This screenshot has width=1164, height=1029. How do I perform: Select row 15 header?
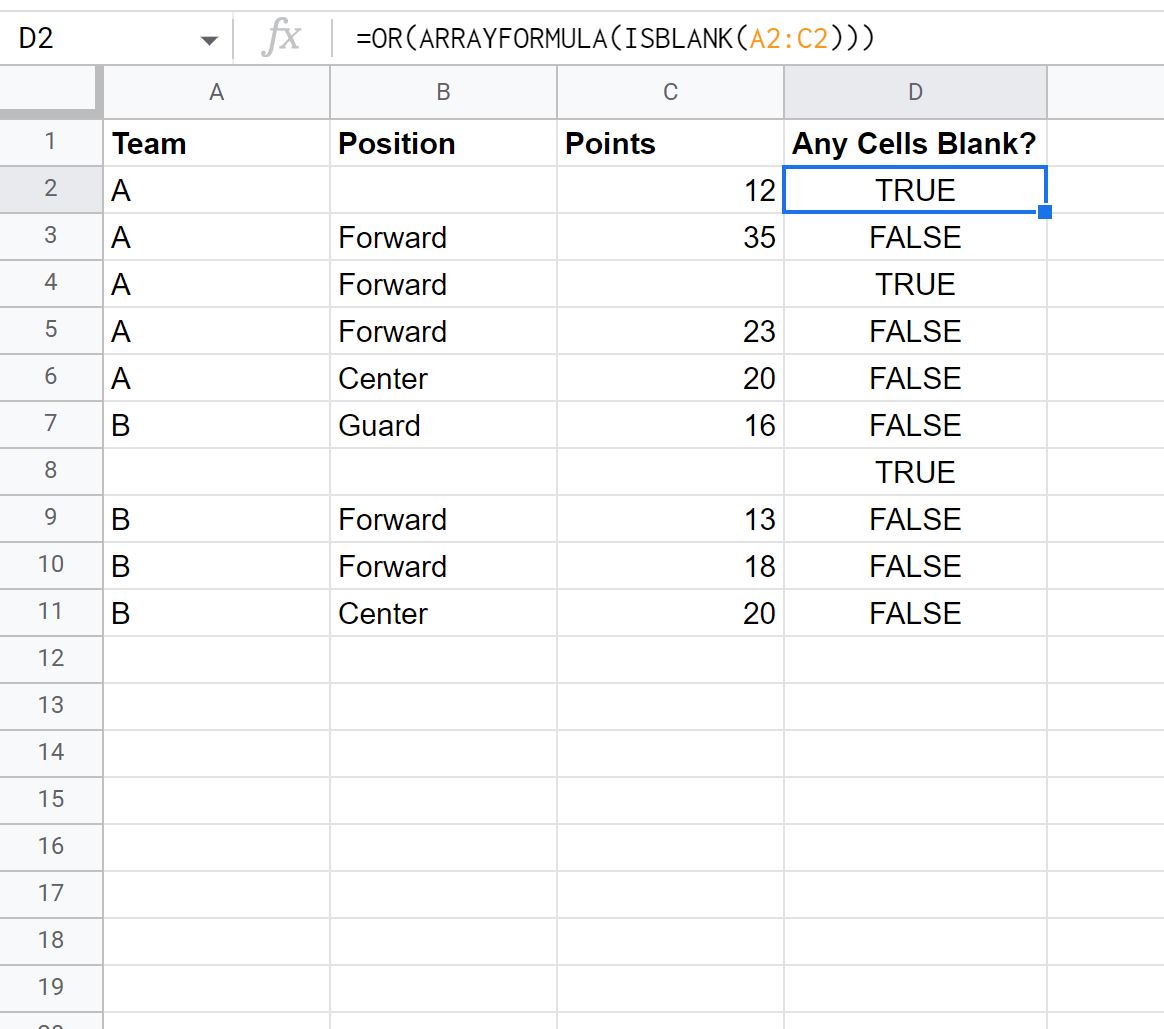[x=50, y=800]
